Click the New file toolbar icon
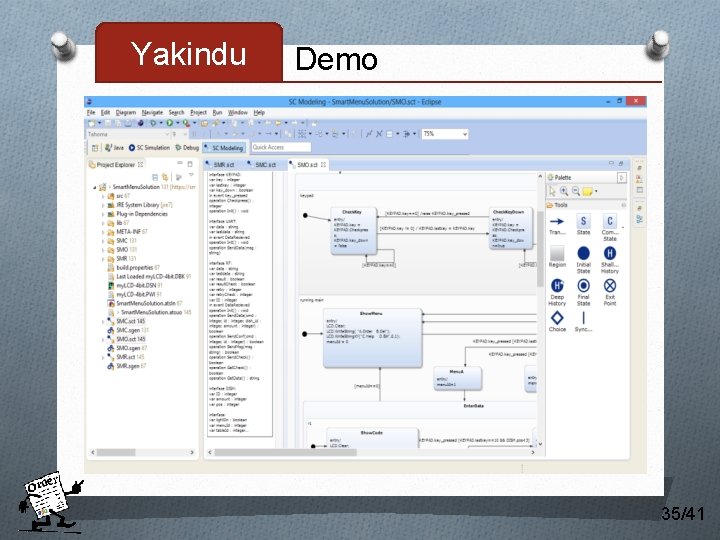The height and width of the screenshot is (540, 720). [x=91, y=123]
